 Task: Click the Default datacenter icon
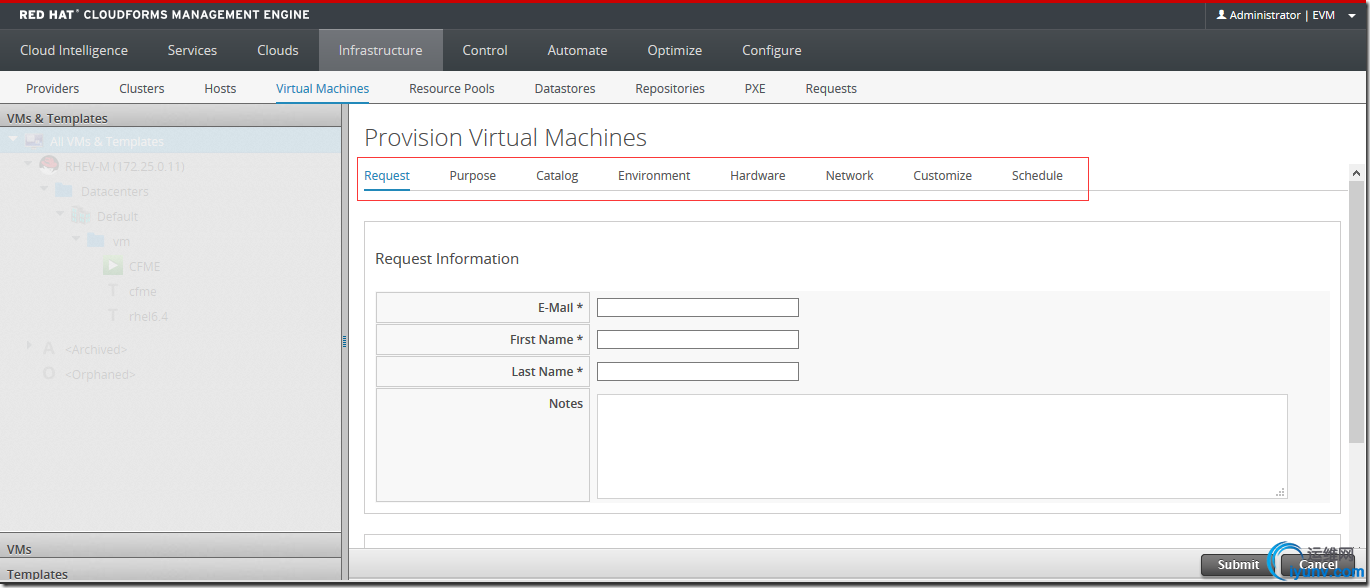tap(80, 216)
